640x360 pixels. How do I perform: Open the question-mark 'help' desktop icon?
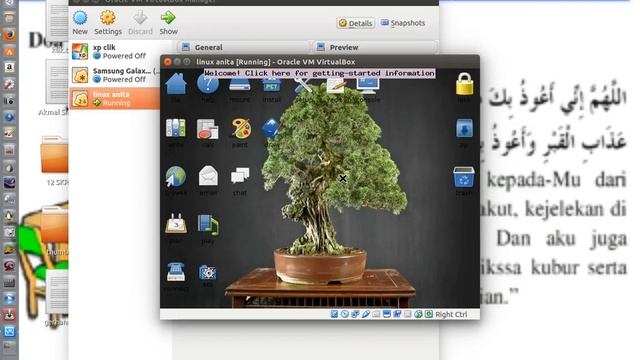208,84
